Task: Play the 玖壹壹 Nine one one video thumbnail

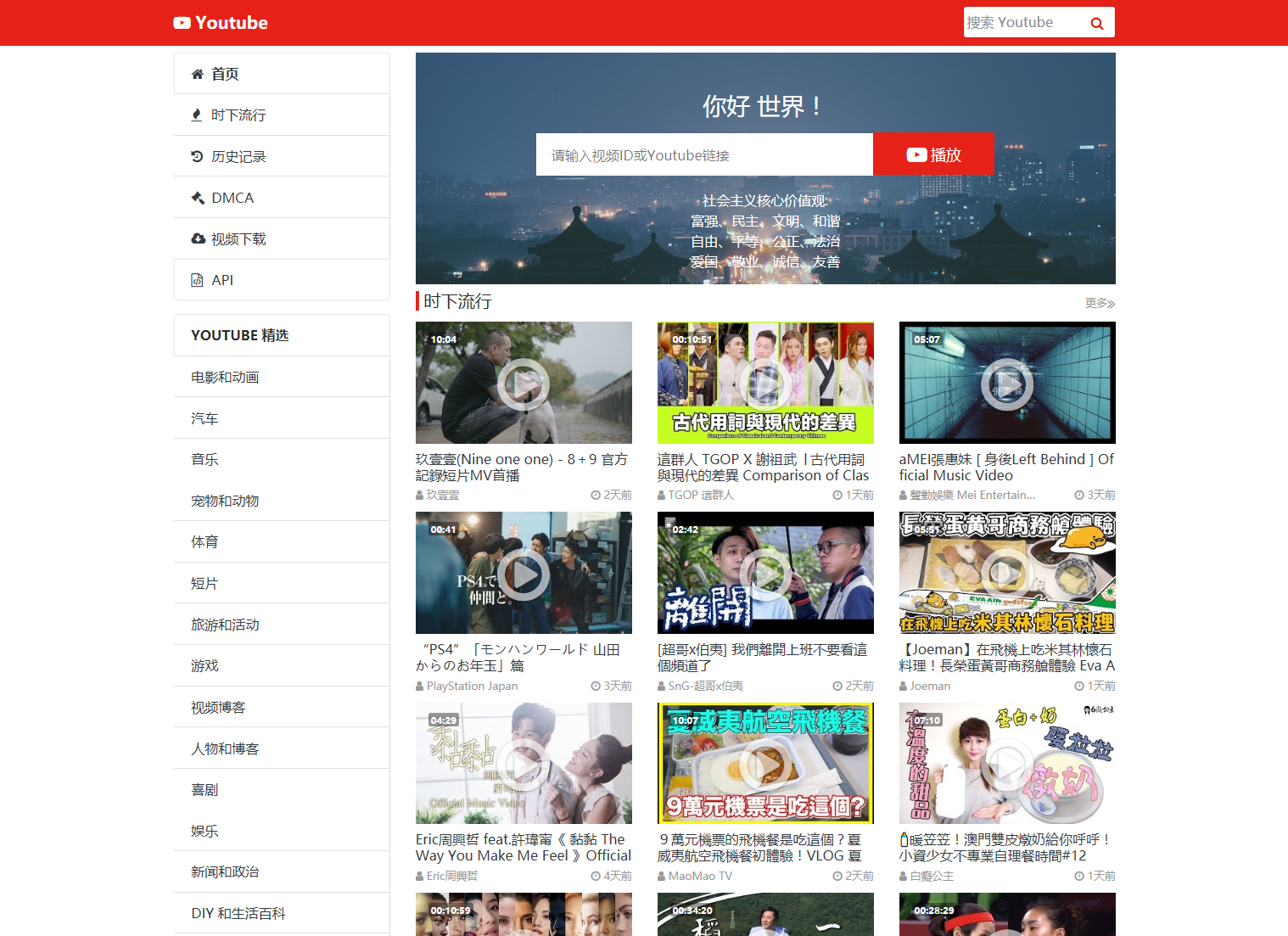Action: (x=524, y=383)
